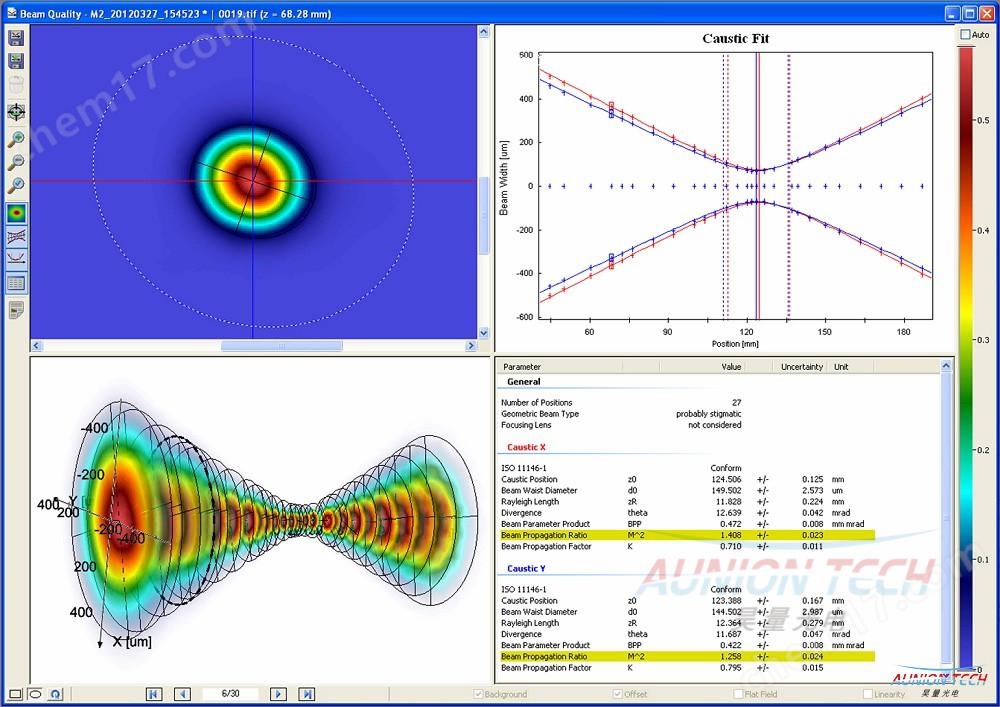Click the zoom out magnifier icon
The width and height of the screenshot is (1000, 707).
(x=16, y=162)
